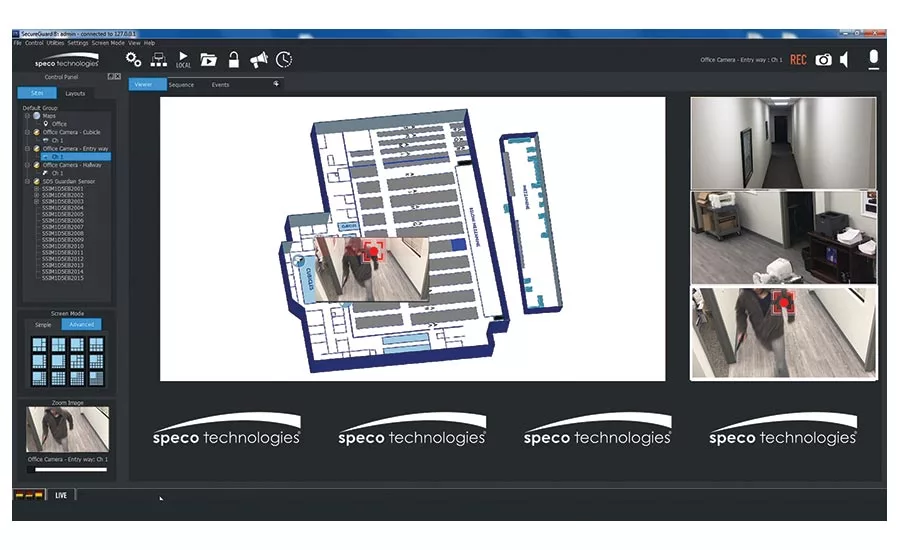Click the padlock icon
Screen dimensions: 900x550
click(x=233, y=60)
